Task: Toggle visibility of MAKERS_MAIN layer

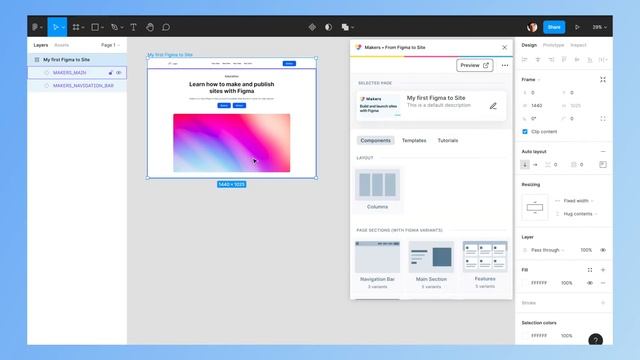Action: point(119,73)
